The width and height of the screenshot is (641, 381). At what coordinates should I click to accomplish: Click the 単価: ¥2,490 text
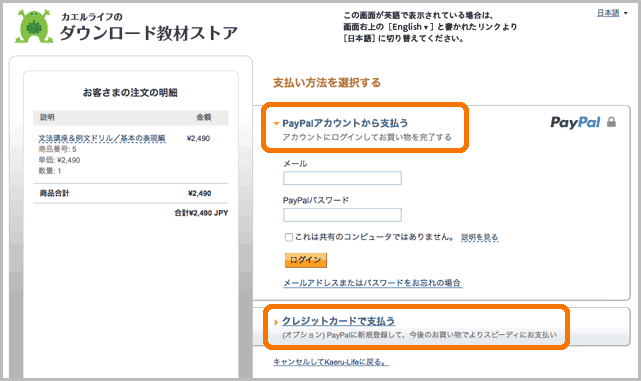(x=59, y=160)
